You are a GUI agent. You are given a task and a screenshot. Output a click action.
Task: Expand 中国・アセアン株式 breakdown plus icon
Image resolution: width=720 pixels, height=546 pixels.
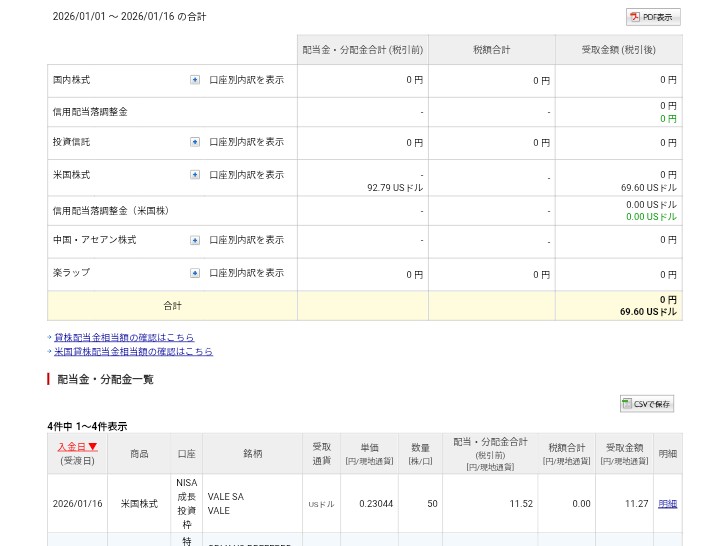click(195, 240)
